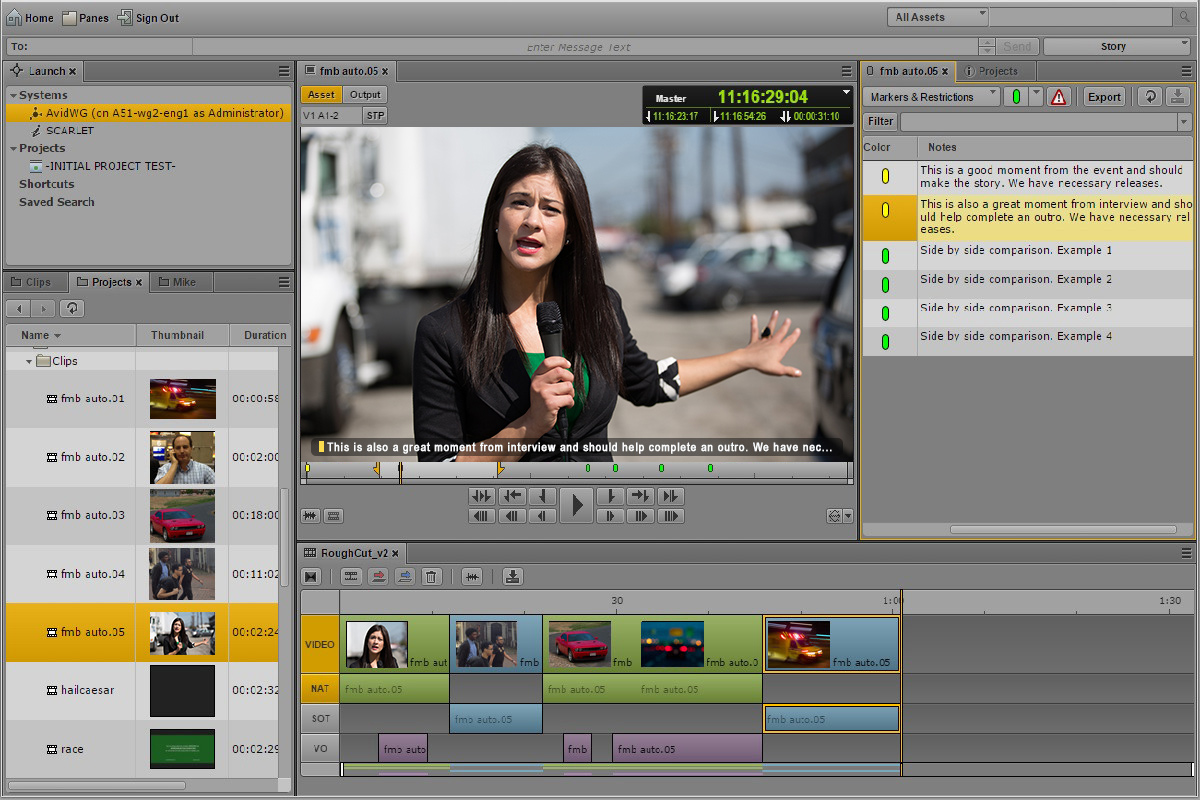Screen dimensions: 1201x800
Task: Click timeline toolbar split-view first icon
Action: point(311,576)
